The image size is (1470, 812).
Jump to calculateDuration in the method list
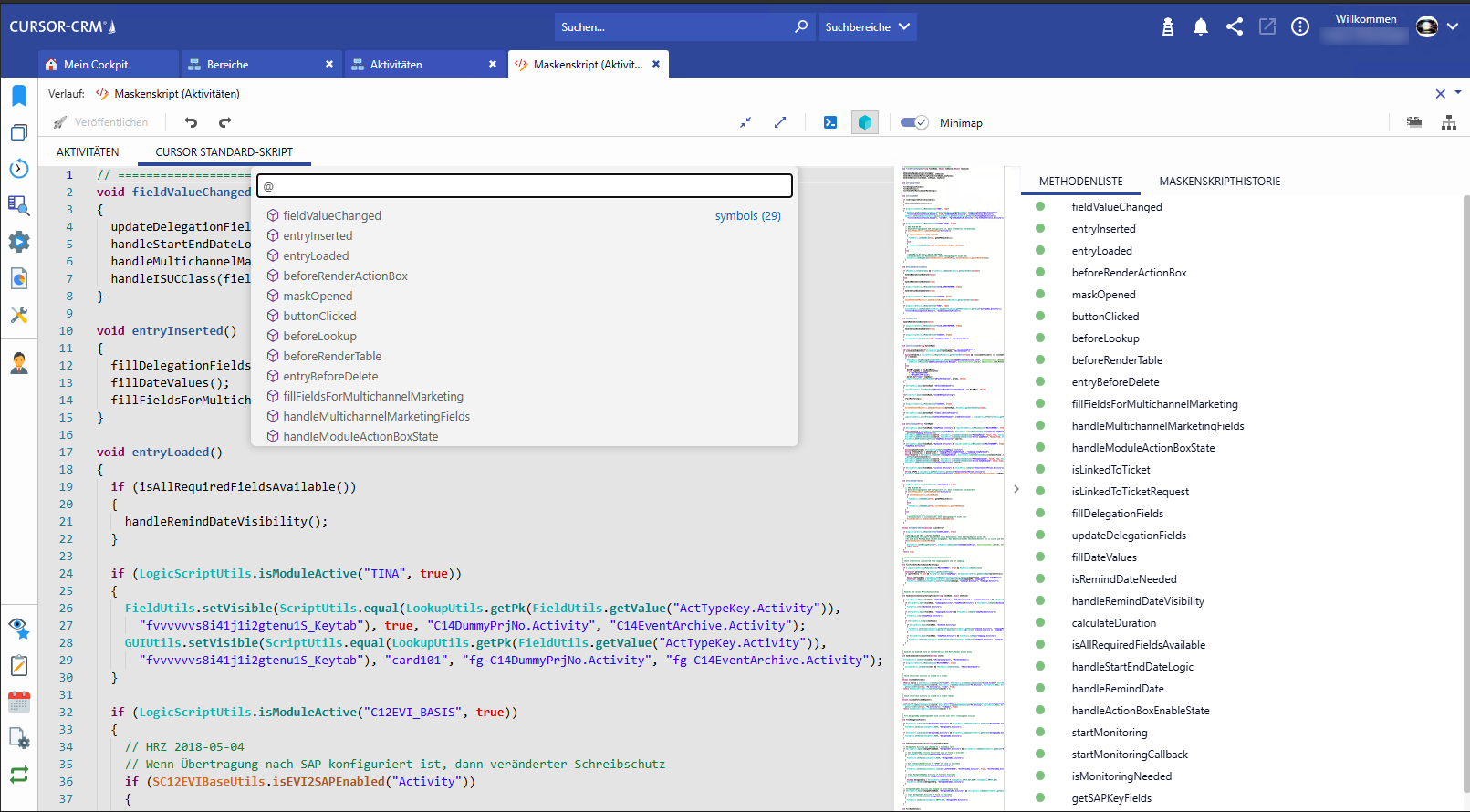click(x=1113, y=623)
